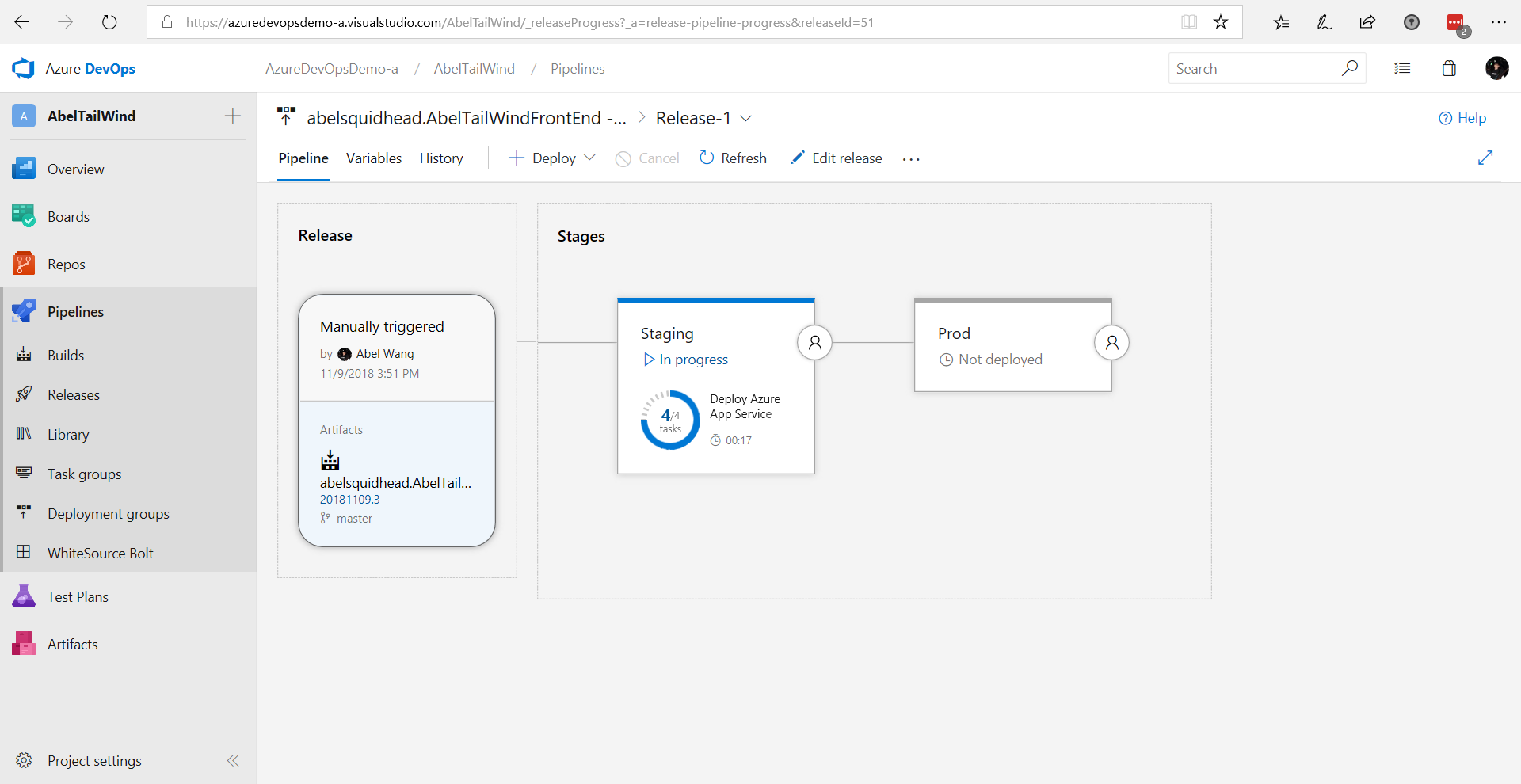Enter full screen view with expand arrows
Image resolution: width=1521 pixels, height=784 pixels.
(1485, 158)
